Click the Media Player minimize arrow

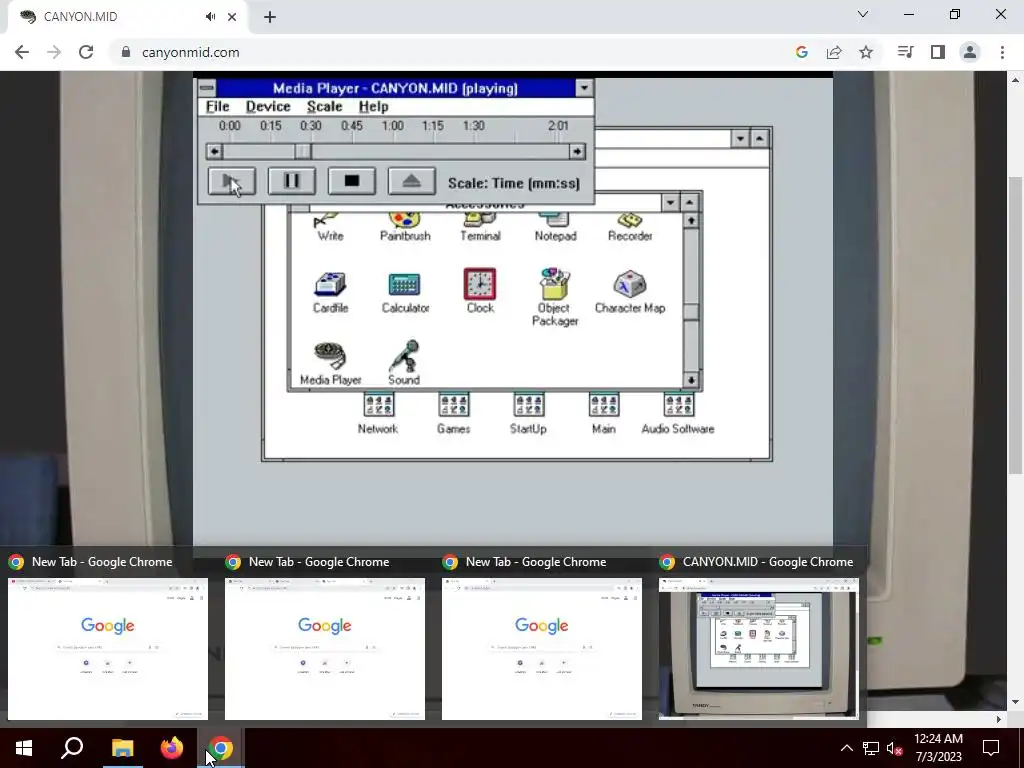584,88
